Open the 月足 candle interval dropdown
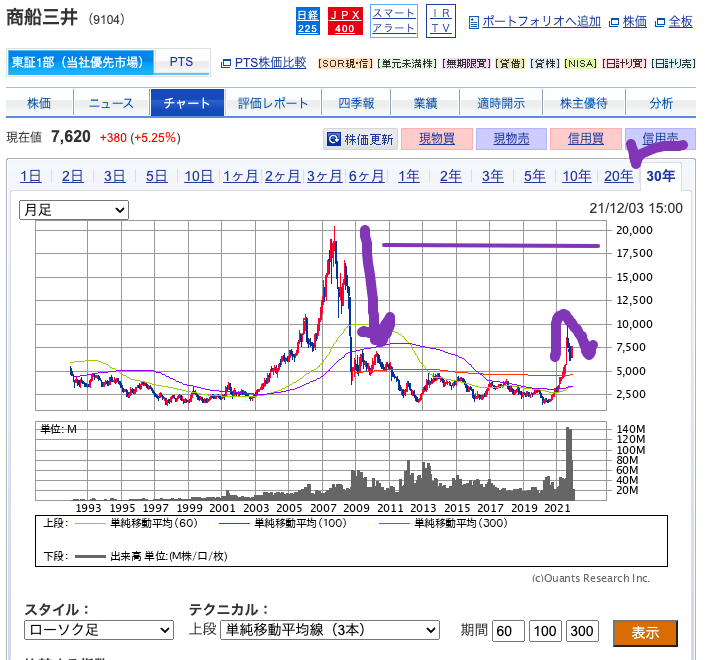 coord(74,210)
